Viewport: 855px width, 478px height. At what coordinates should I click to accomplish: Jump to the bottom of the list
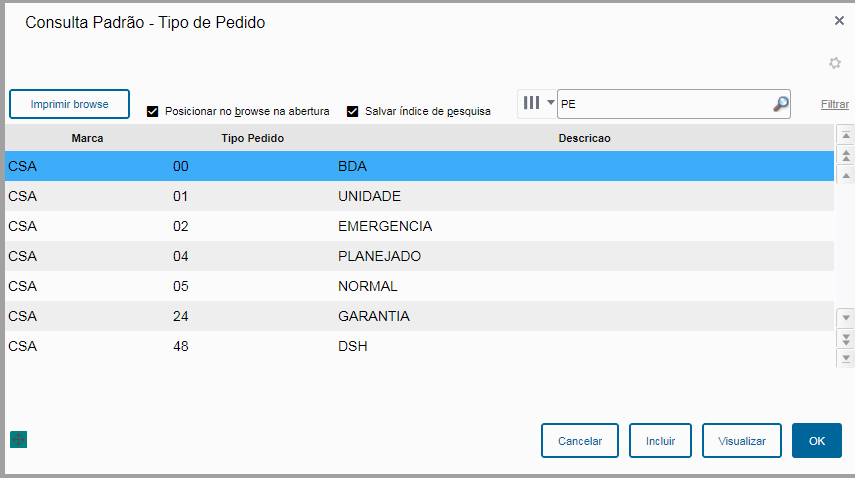click(x=846, y=357)
